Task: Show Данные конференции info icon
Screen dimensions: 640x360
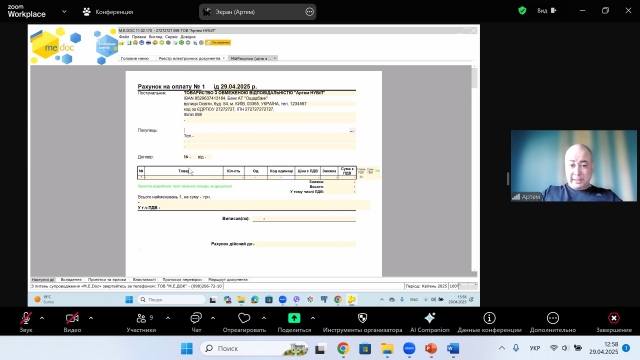Action: [489, 322]
